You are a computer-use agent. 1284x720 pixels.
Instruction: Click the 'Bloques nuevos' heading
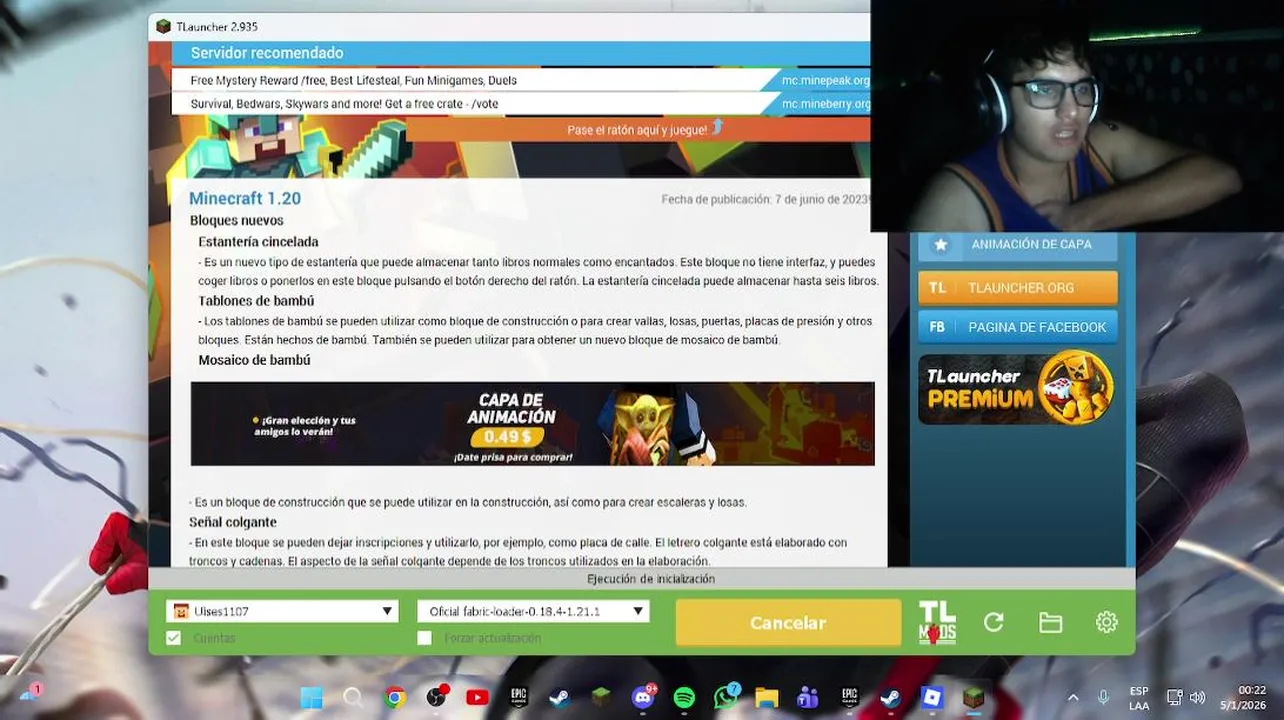[237, 220]
